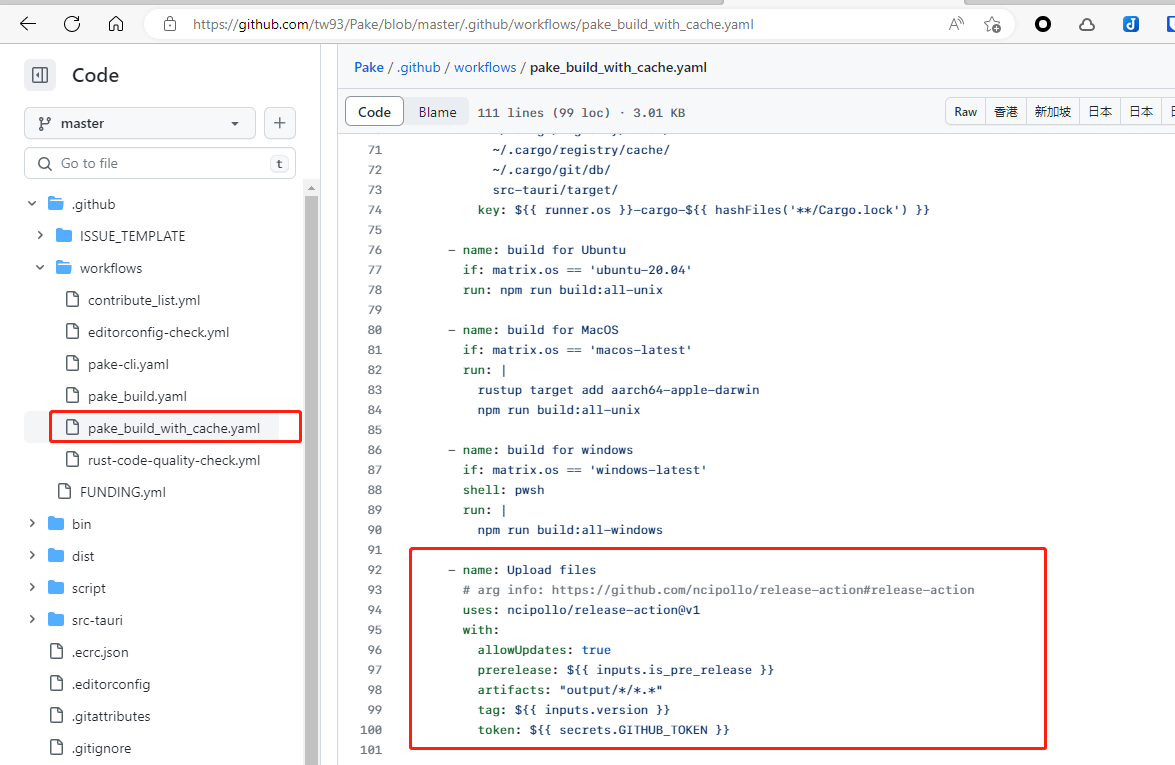Open .gitattributes file
The image size is (1175, 765).
coord(111,716)
